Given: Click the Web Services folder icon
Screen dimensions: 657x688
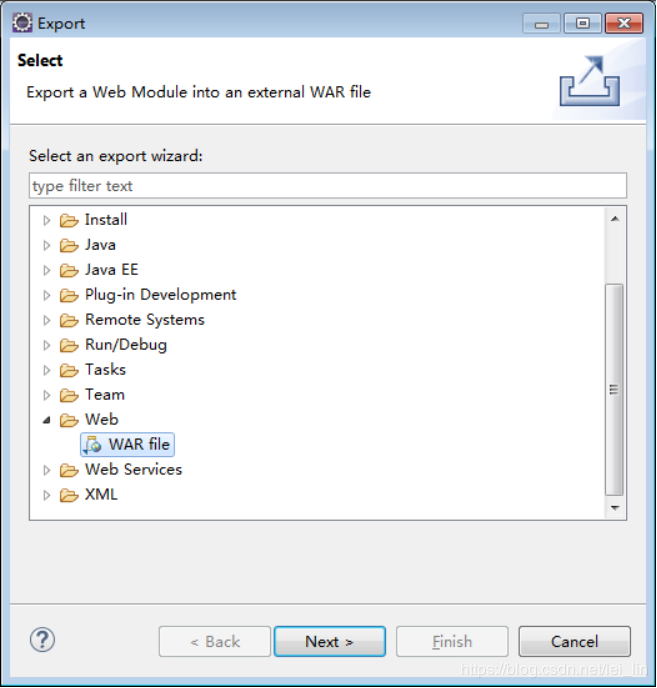Looking at the screenshot, I should point(69,470).
